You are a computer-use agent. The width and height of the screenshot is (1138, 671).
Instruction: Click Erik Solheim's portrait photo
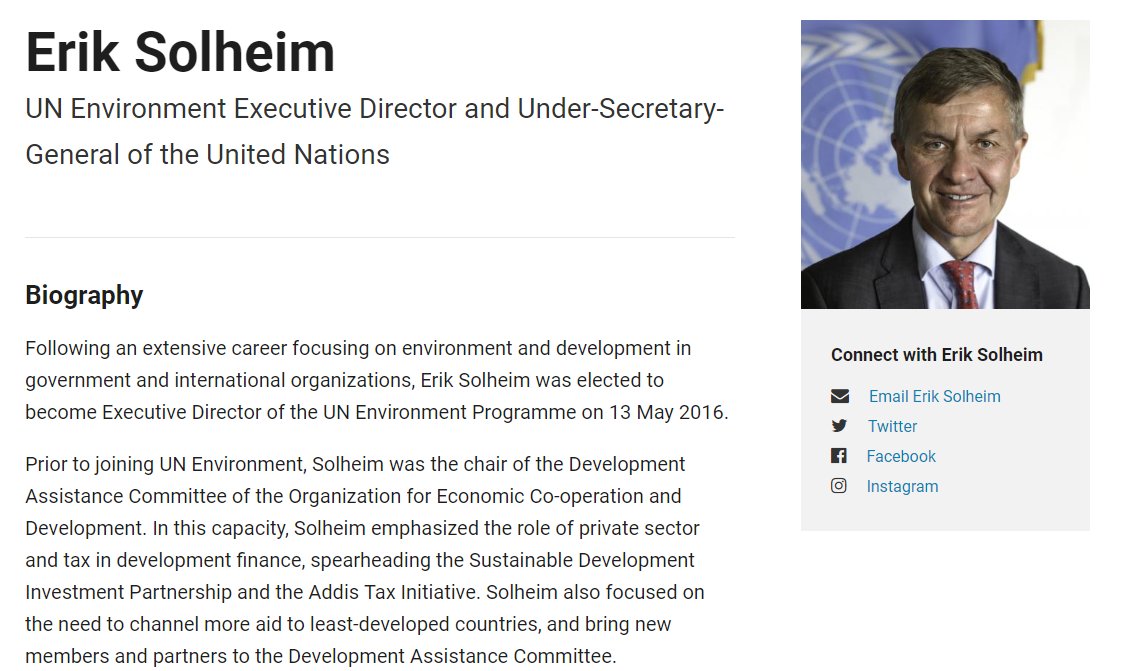pyautogui.click(x=945, y=165)
